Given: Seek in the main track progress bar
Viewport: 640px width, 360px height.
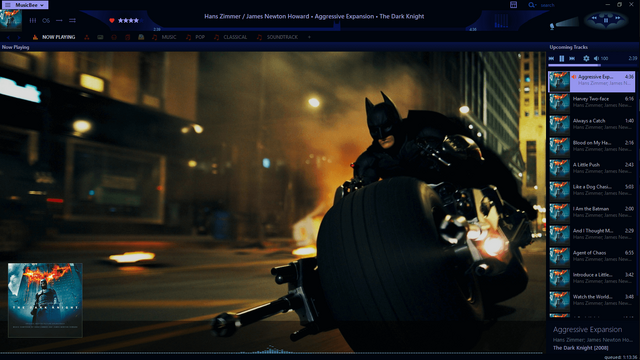Looking at the screenshot, I should pyautogui.click(x=313, y=29).
